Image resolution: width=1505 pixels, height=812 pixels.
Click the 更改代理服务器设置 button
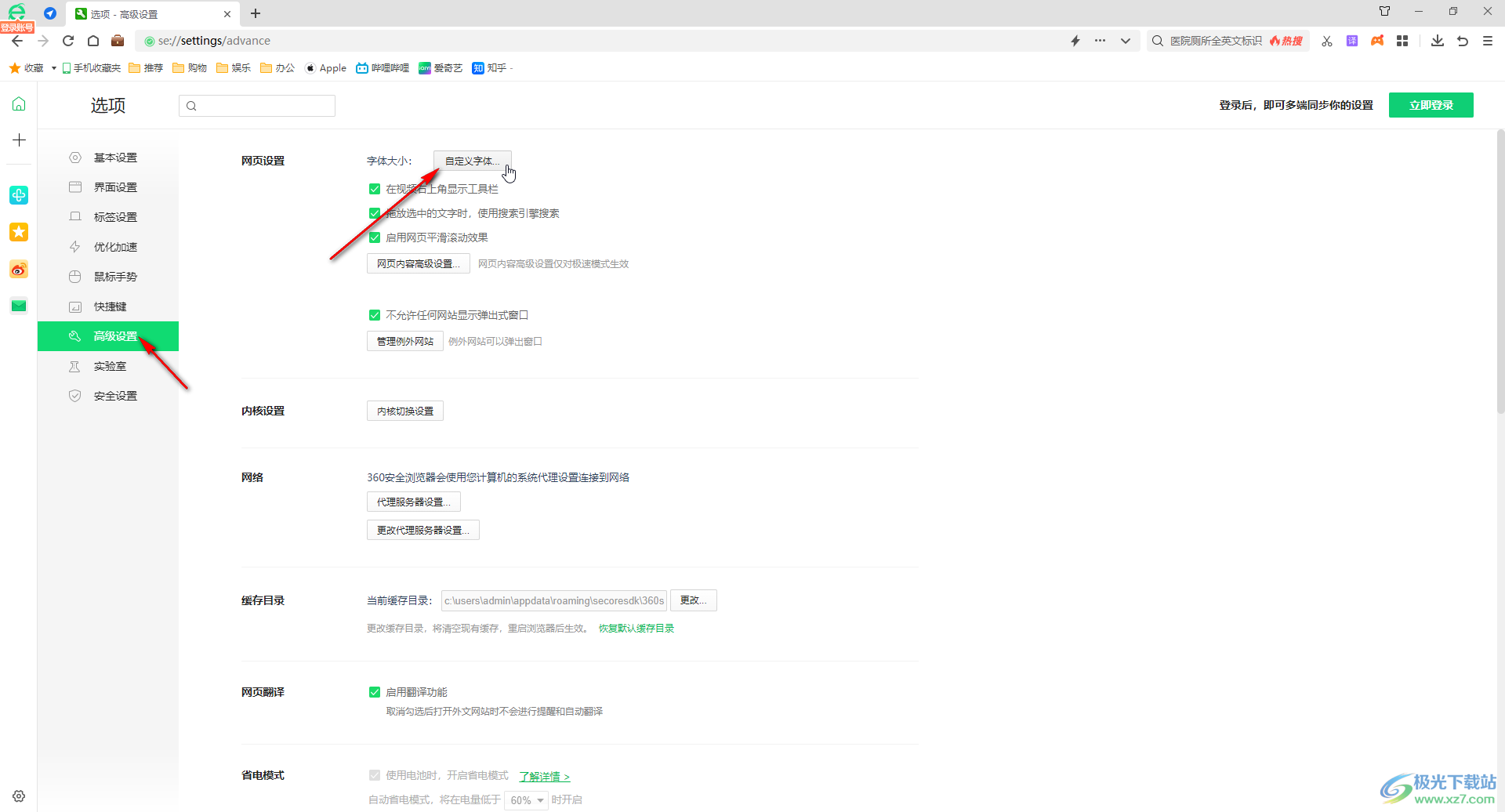tap(423, 530)
